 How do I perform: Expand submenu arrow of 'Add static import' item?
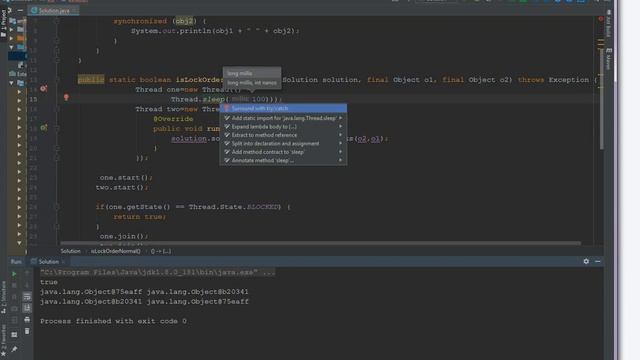pyautogui.click(x=340, y=118)
